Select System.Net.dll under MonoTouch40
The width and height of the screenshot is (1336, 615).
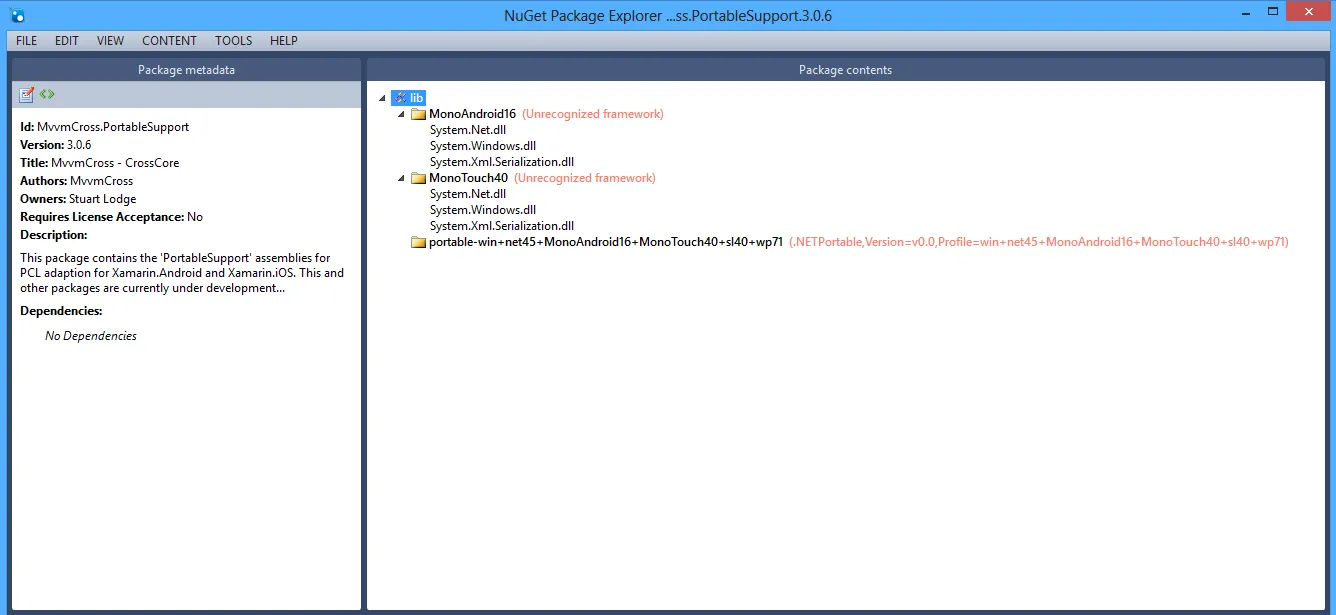(x=468, y=194)
